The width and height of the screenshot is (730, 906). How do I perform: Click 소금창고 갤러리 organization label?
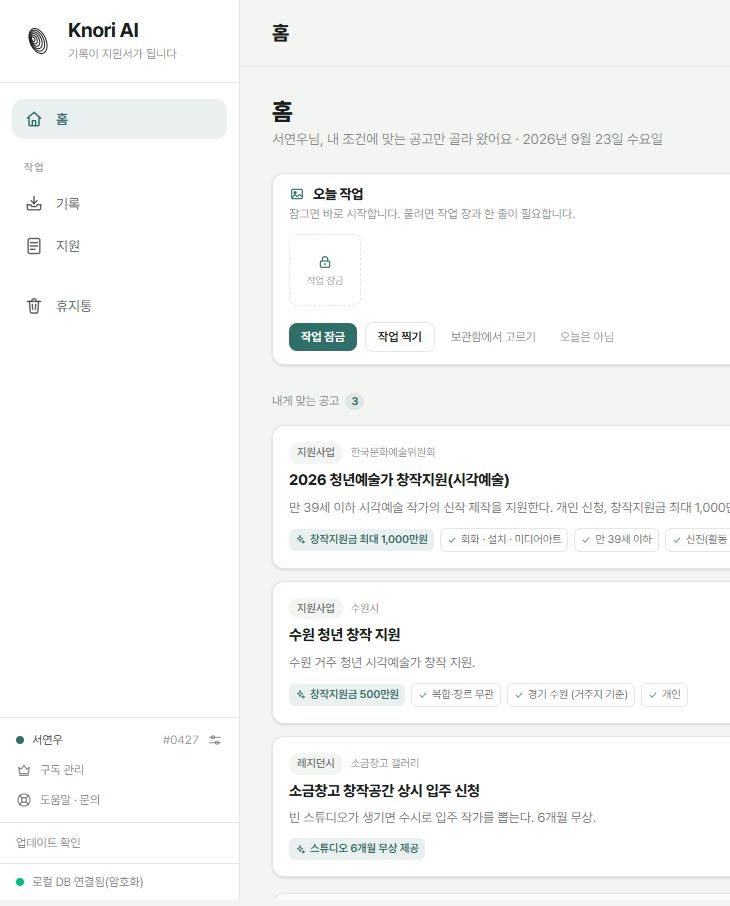[385, 763]
